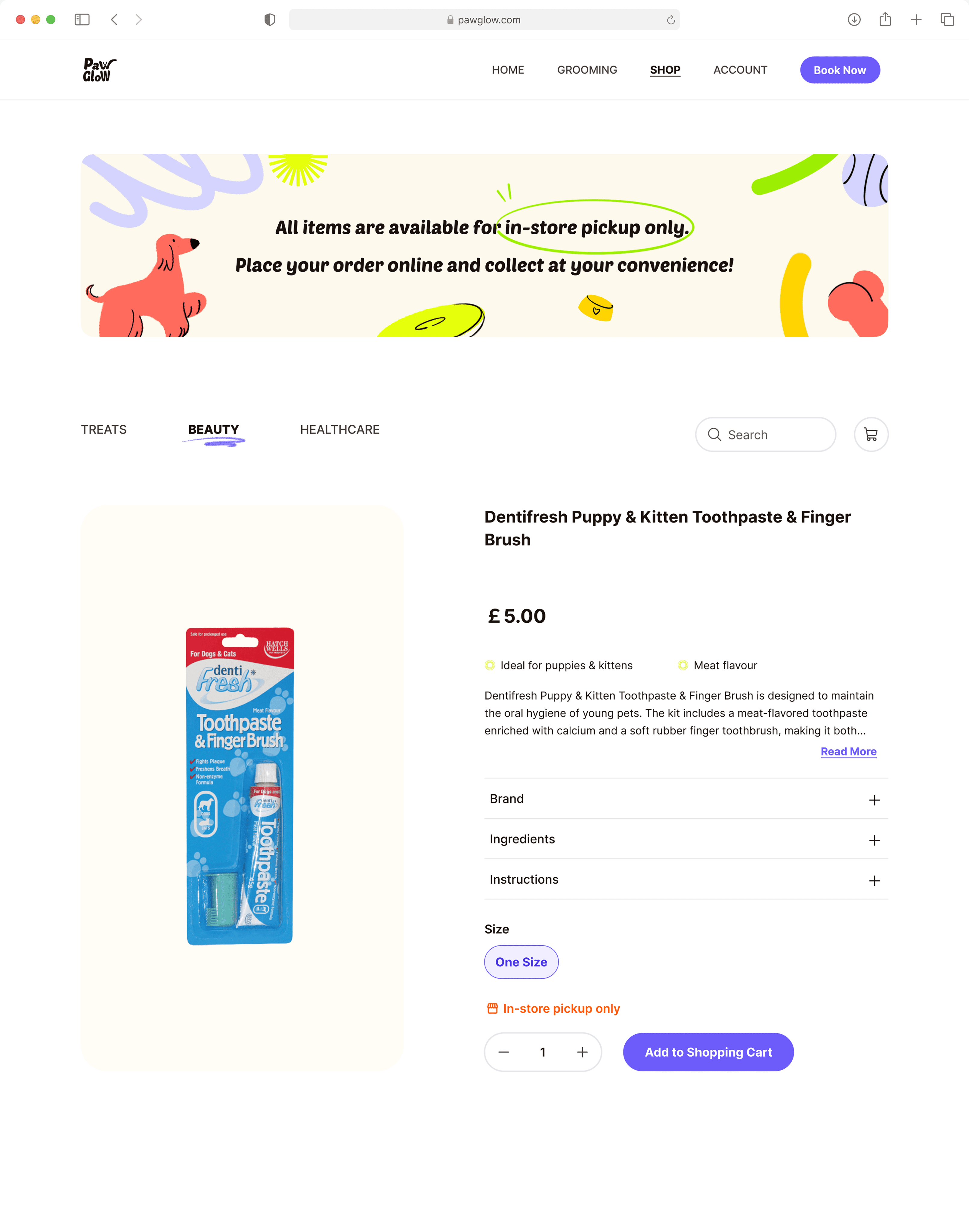The image size is (969, 1232).
Task: Open the Read More link
Action: click(x=848, y=751)
